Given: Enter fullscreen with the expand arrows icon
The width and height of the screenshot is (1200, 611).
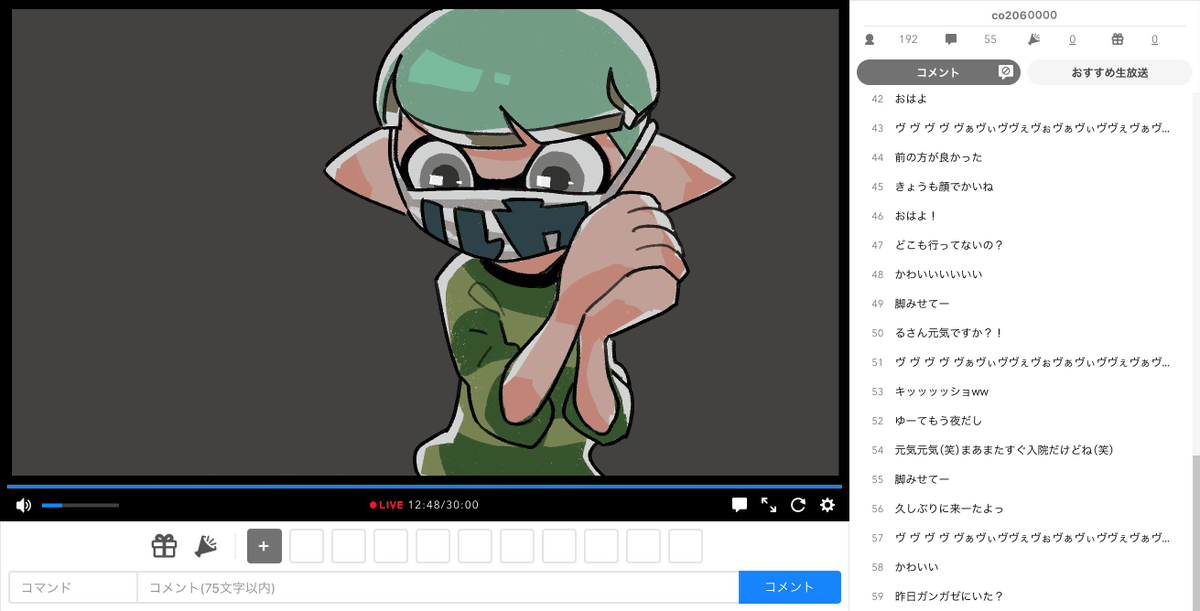Looking at the screenshot, I should point(769,505).
